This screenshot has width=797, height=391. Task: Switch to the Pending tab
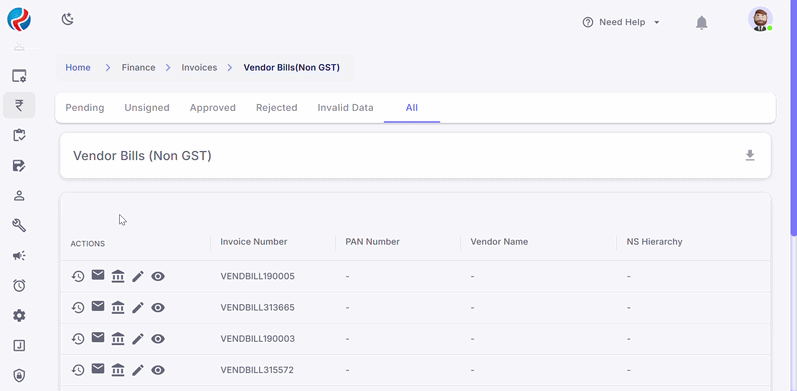(x=85, y=108)
